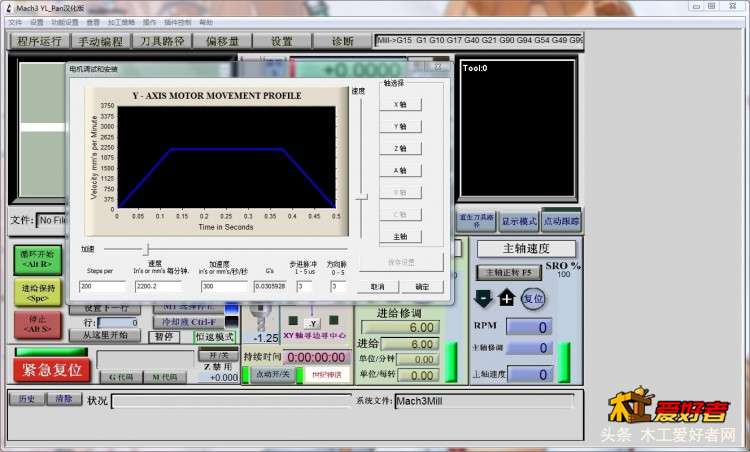
Task: Click the 主轴修调 value field
Action: [529, 348]
